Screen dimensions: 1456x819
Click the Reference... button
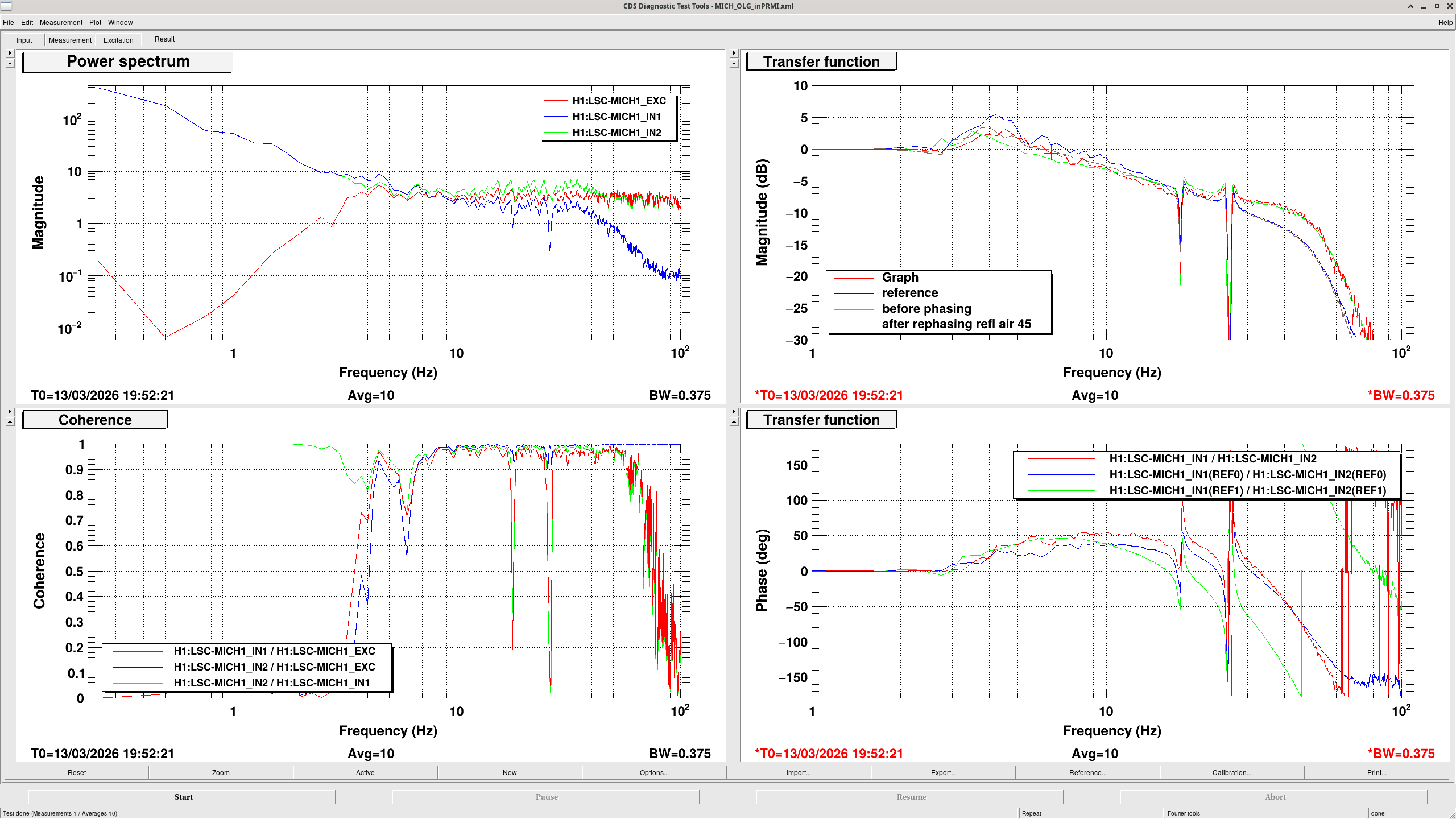(1087, 772)
